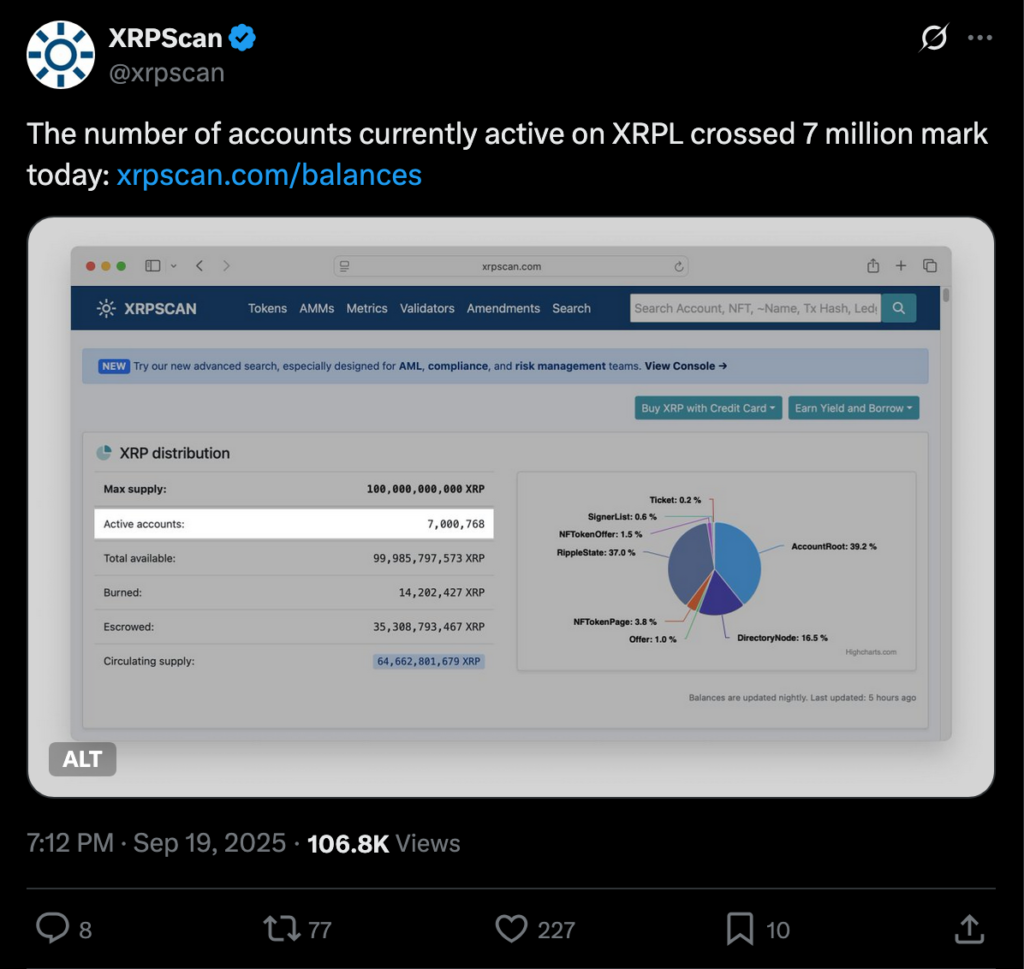
Task: Click the ALT image description badge
Action: point(82,759)
